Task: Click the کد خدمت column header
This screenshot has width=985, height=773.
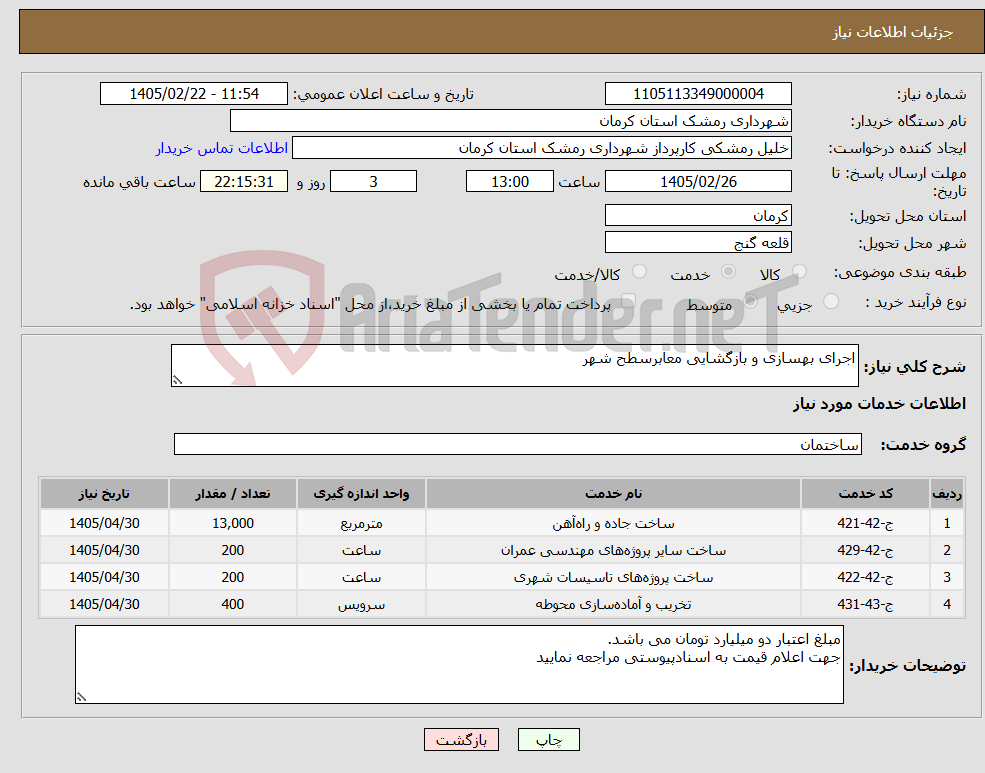Action: (x=865, y=494)
